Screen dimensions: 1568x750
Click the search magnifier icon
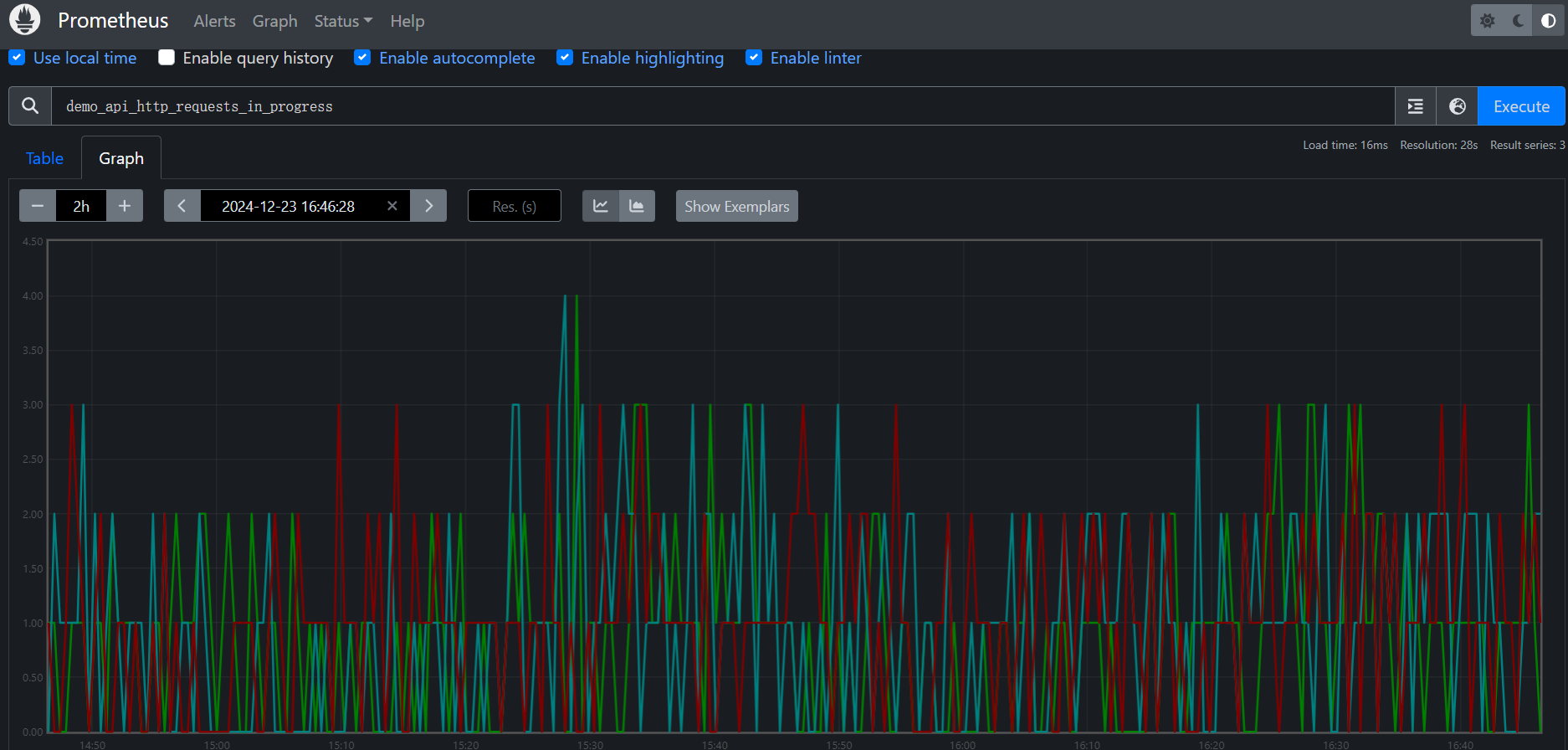click(30, 106)
